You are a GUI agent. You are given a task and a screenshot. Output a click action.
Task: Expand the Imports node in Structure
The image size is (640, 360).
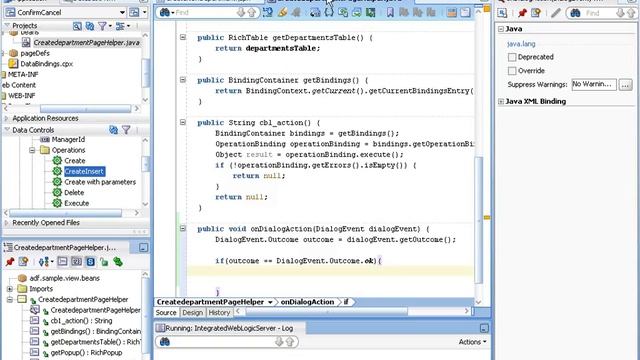(x=10, y=289)
